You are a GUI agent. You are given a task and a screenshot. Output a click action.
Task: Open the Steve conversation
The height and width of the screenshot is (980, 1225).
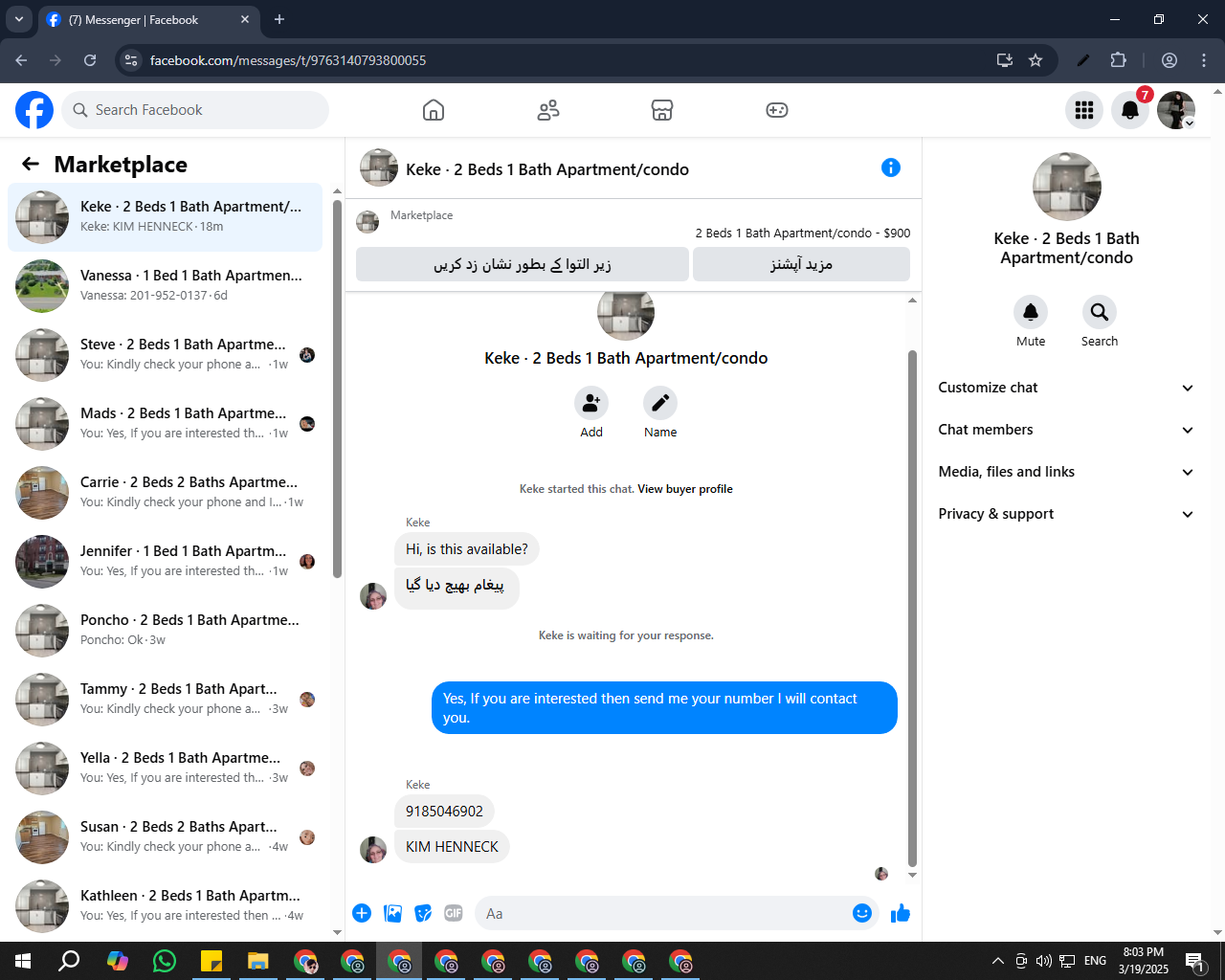(x=165, y=355)
